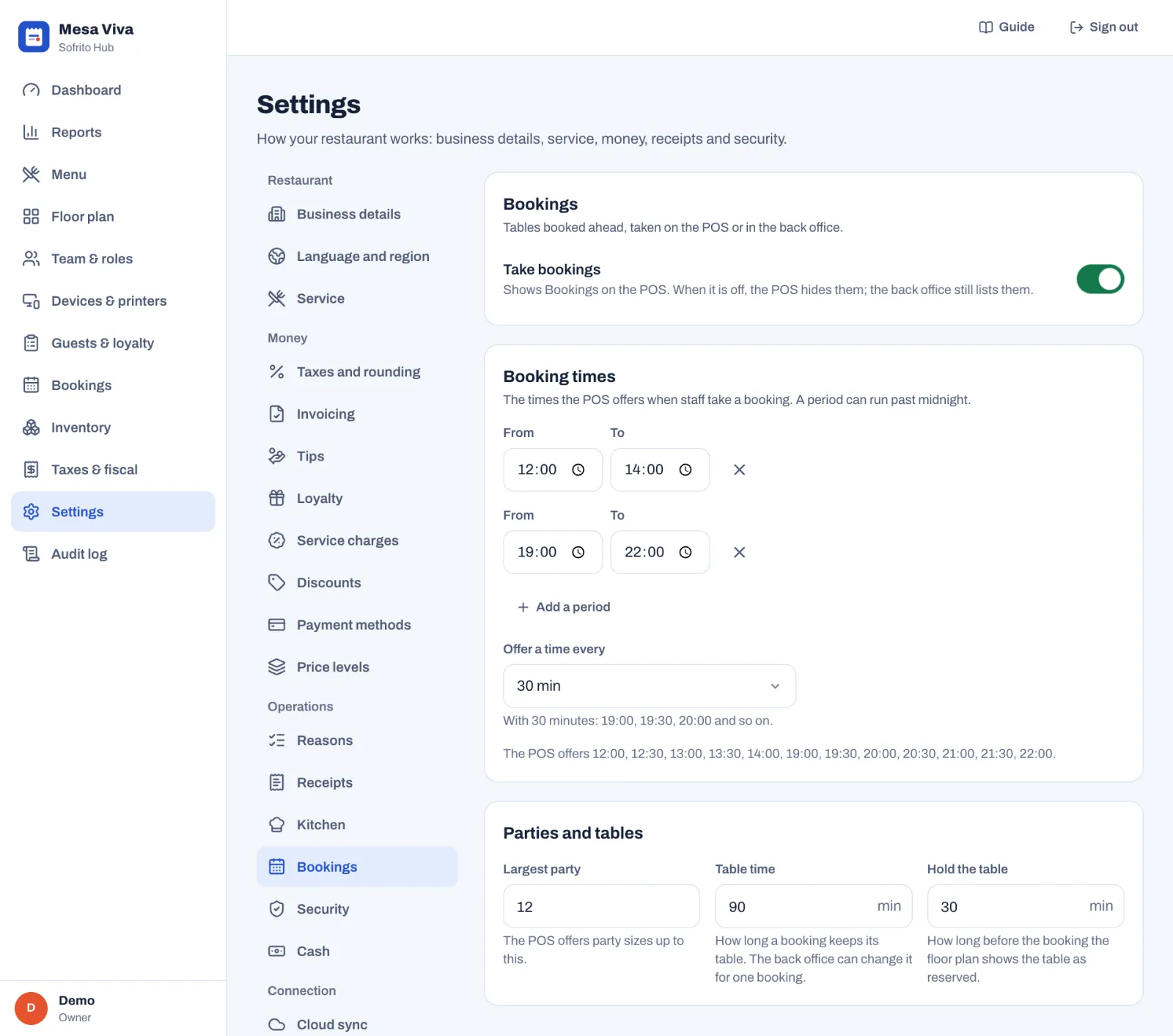Open the Tips settings icon
The height and width of the screenshot is (1036, 1173).
click(276, 456)
